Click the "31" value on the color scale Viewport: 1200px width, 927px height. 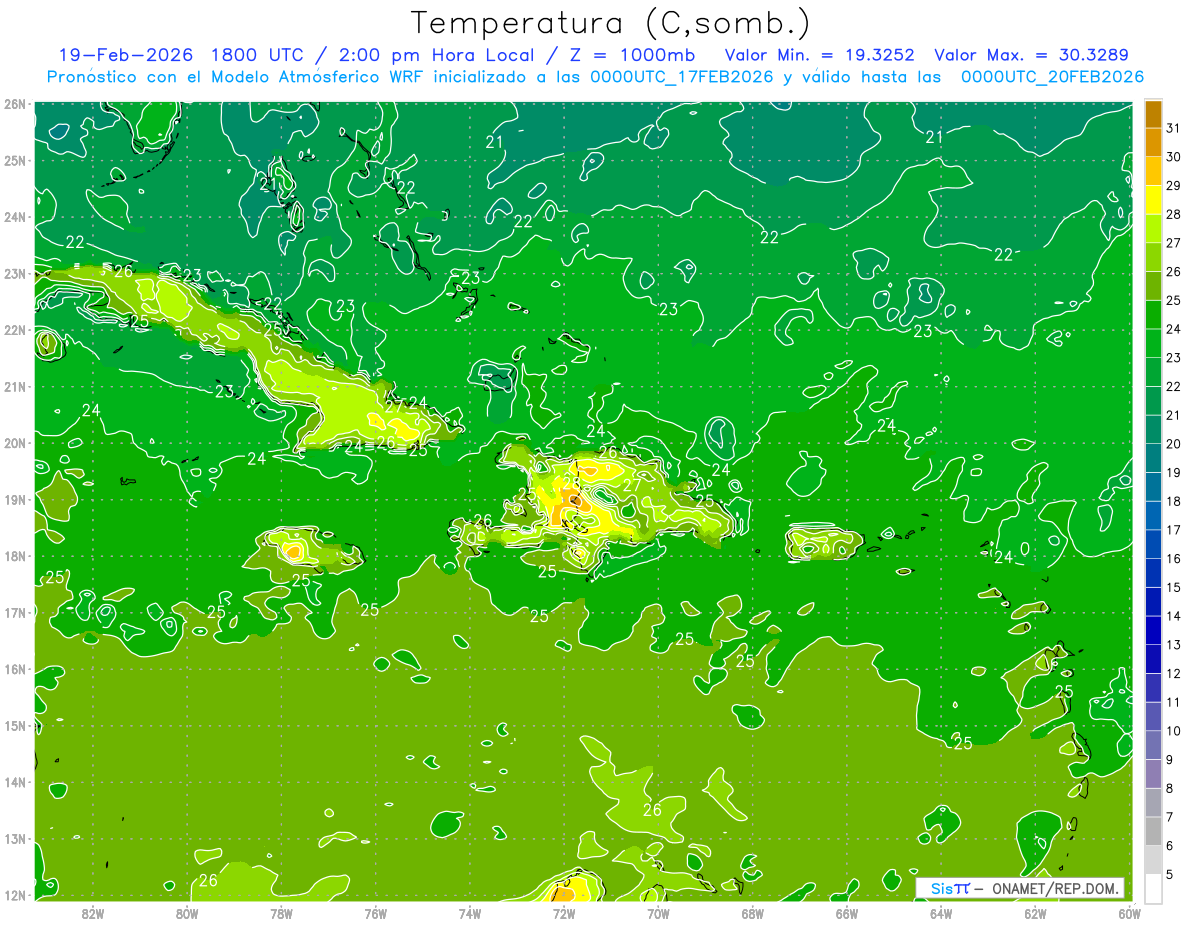pyautogui.click(x=1174, y=128)
